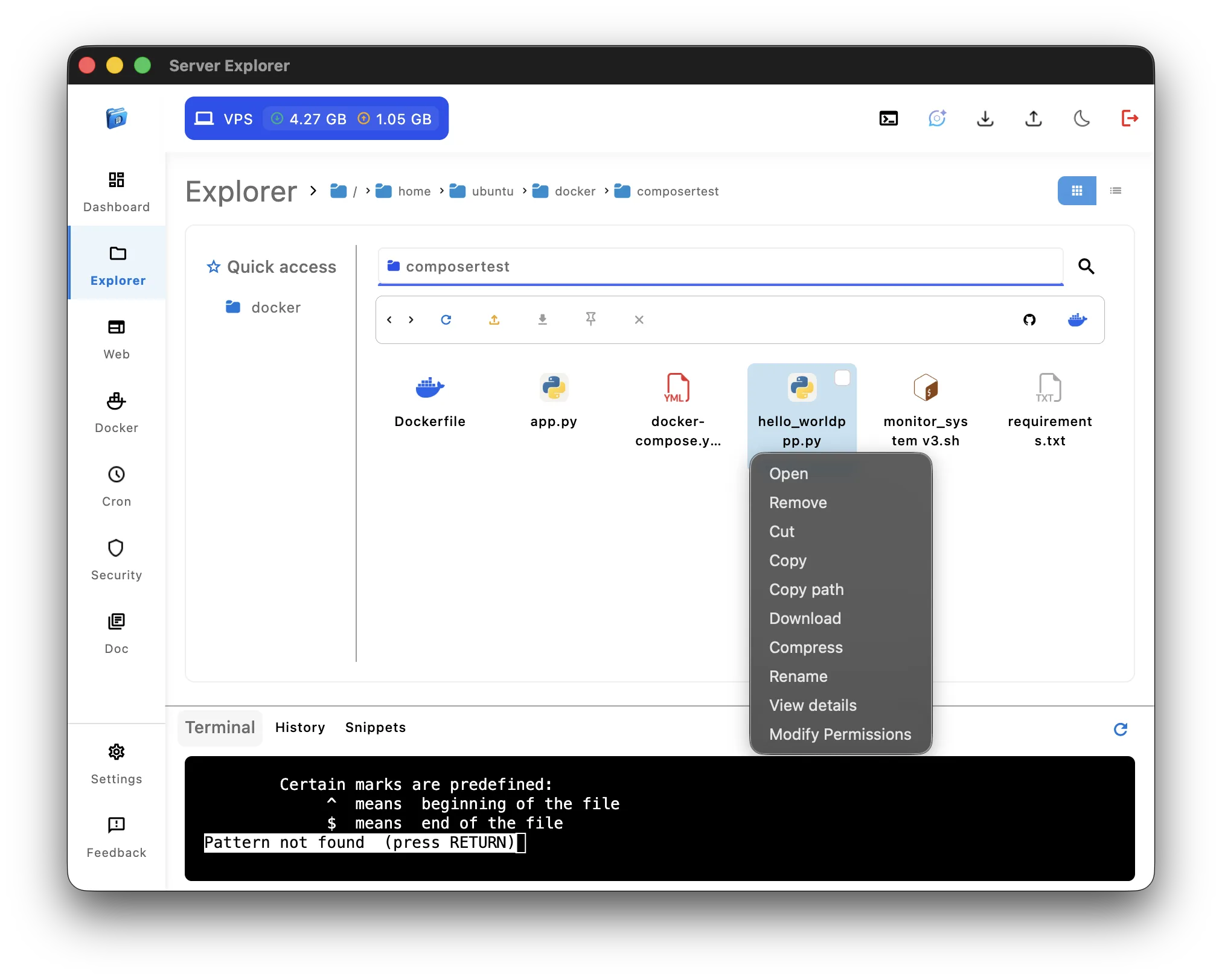Click the red logout icon
Viewport: 1222px width, 980px height.
coord(1130,118)
